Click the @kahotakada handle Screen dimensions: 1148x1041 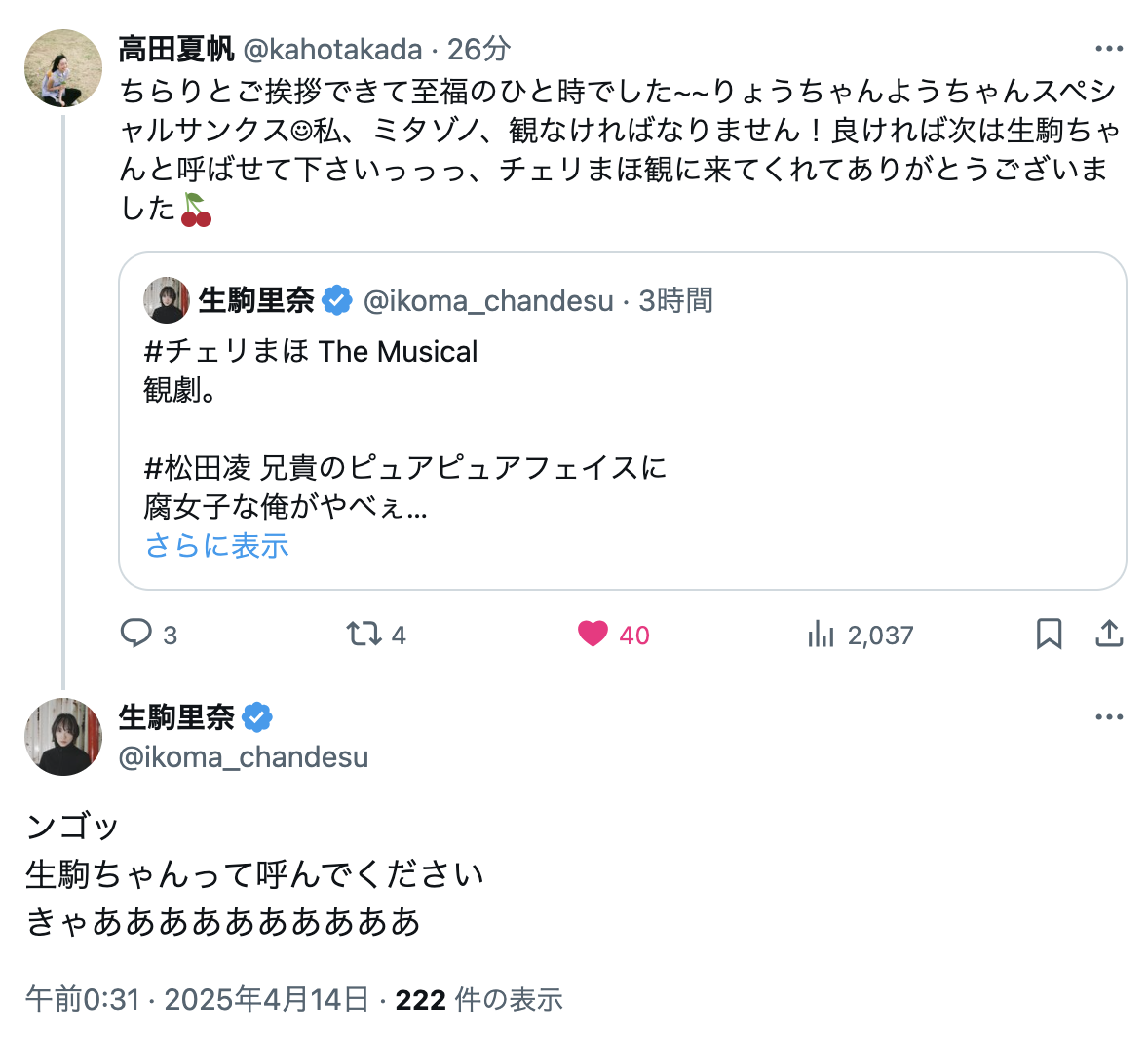pyautogui.click(x=332, y=49)
